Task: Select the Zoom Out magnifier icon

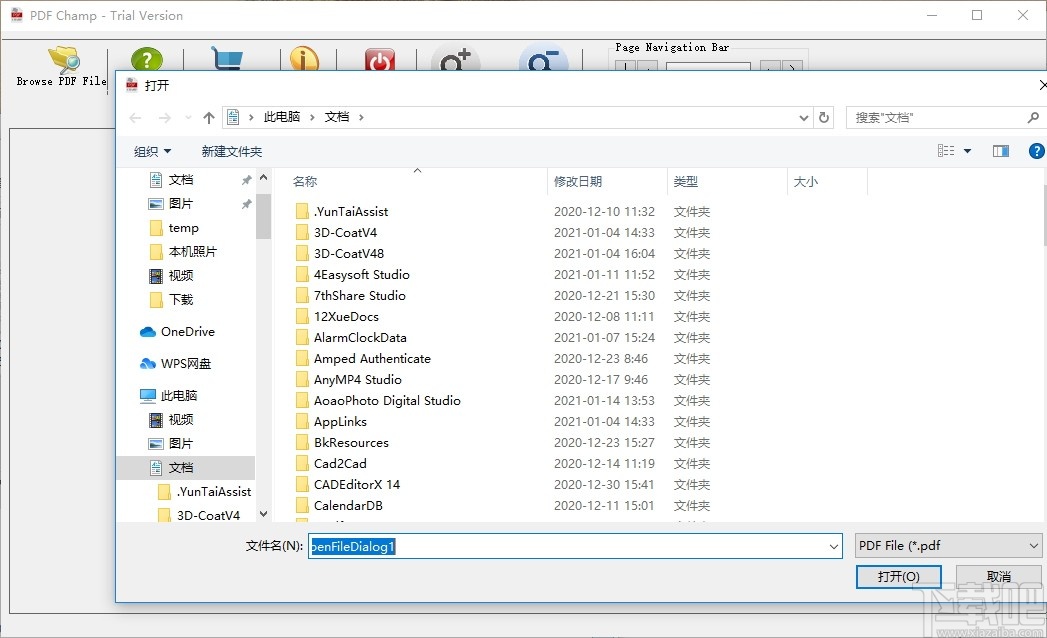Action: pos(543,60)
